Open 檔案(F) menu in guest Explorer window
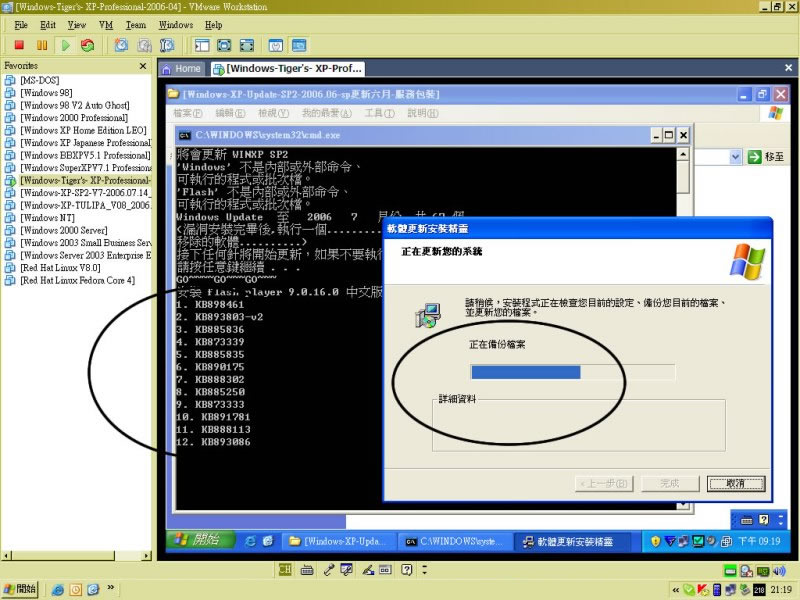 point(188,113)
